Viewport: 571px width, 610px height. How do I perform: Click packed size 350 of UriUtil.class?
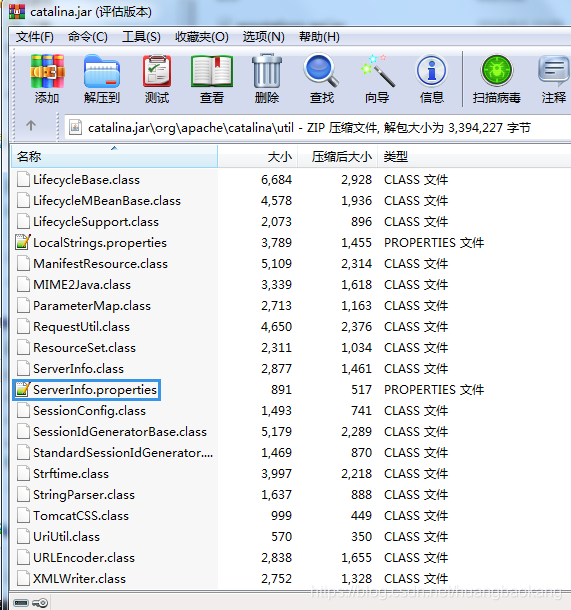coord(362,537)
